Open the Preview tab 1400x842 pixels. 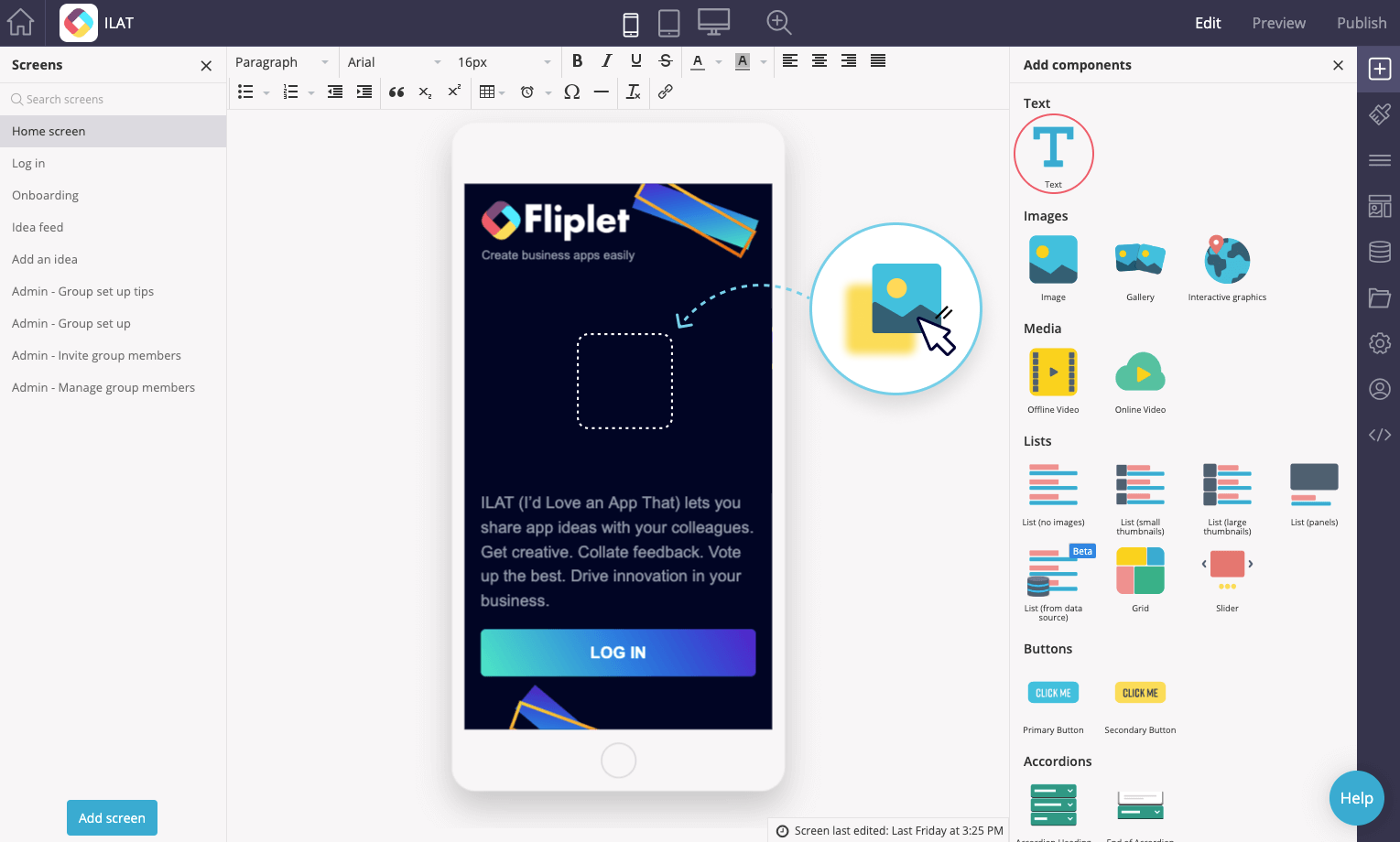(x=1279, y=23)
